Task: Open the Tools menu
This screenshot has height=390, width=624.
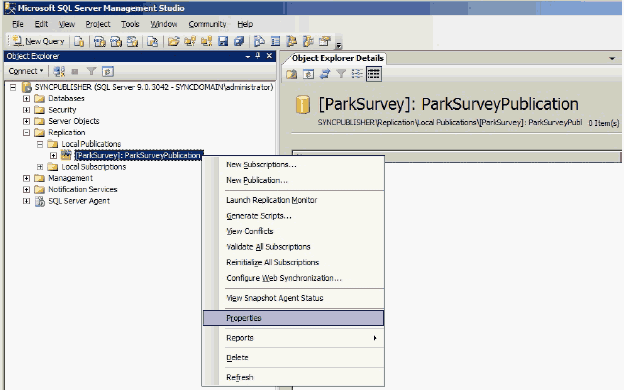Action: pos(130,24)
